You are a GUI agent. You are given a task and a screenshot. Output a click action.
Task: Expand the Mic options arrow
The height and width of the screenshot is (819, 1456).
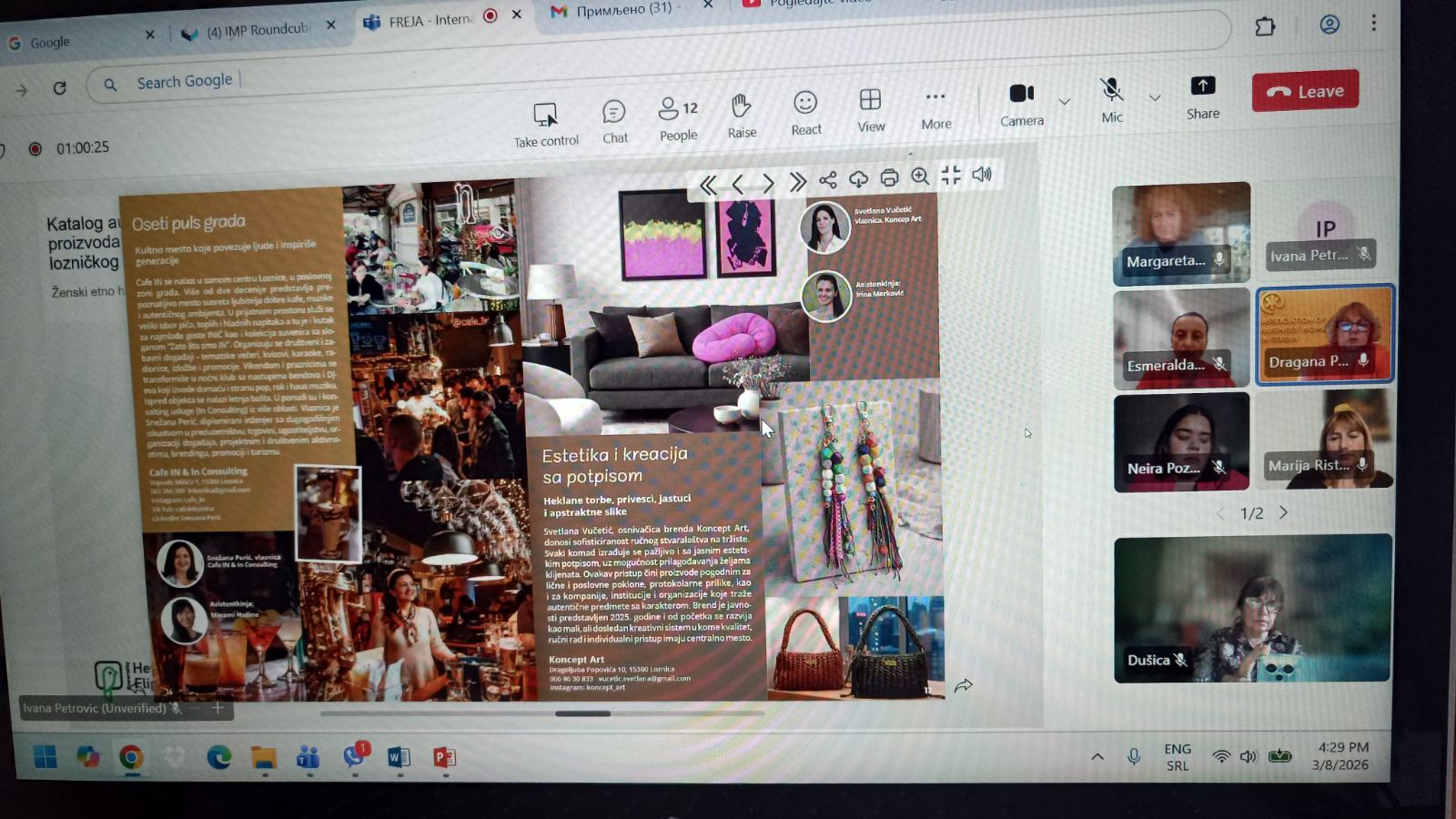(1155, 97)
